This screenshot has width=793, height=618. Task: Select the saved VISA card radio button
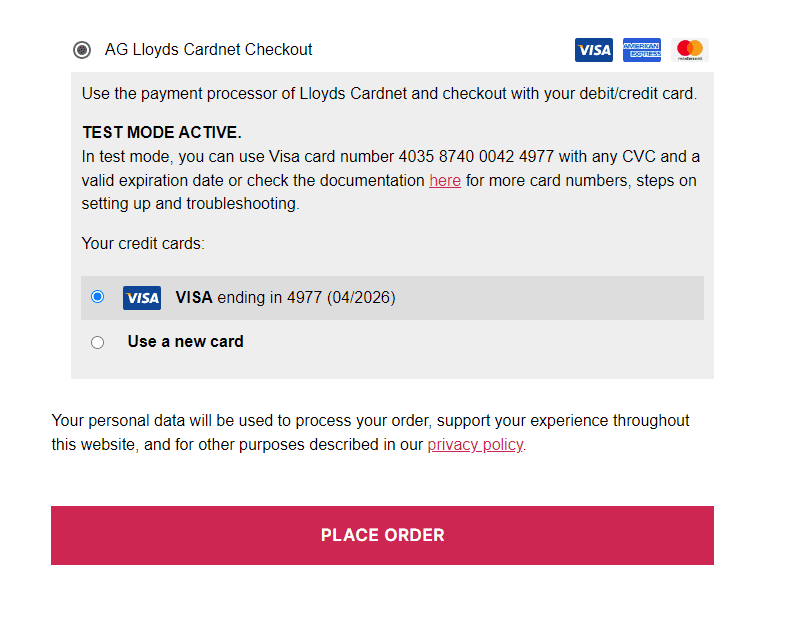pyautogui.click(x=97, y=297)
